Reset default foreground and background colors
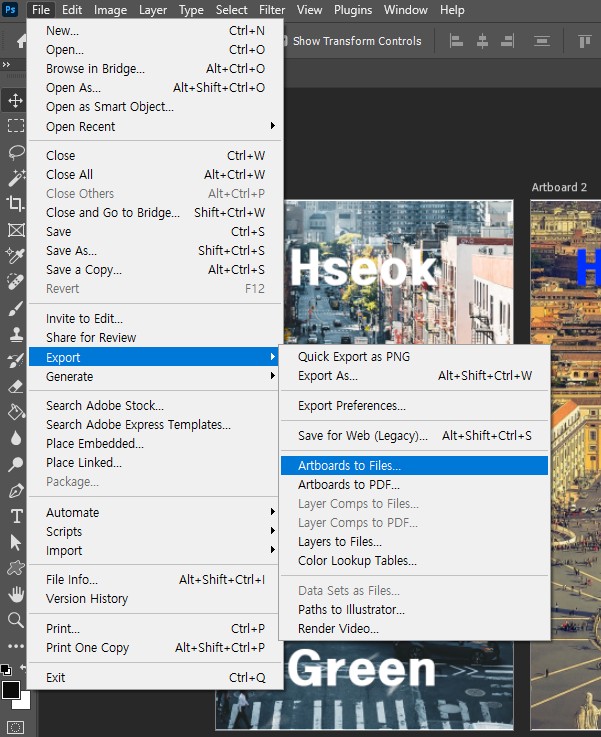This screenshot has width=601, height=737. pyautogui.click(x=5, y=669)
